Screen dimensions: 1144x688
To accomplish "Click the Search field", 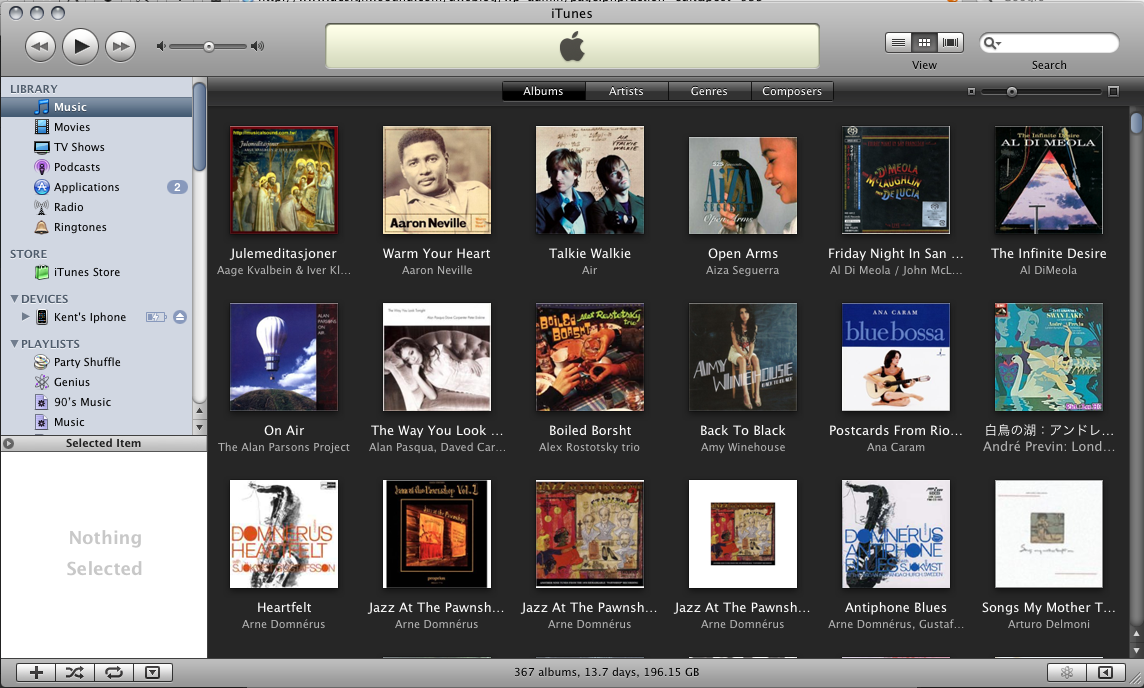I will tap(1049, 43).
